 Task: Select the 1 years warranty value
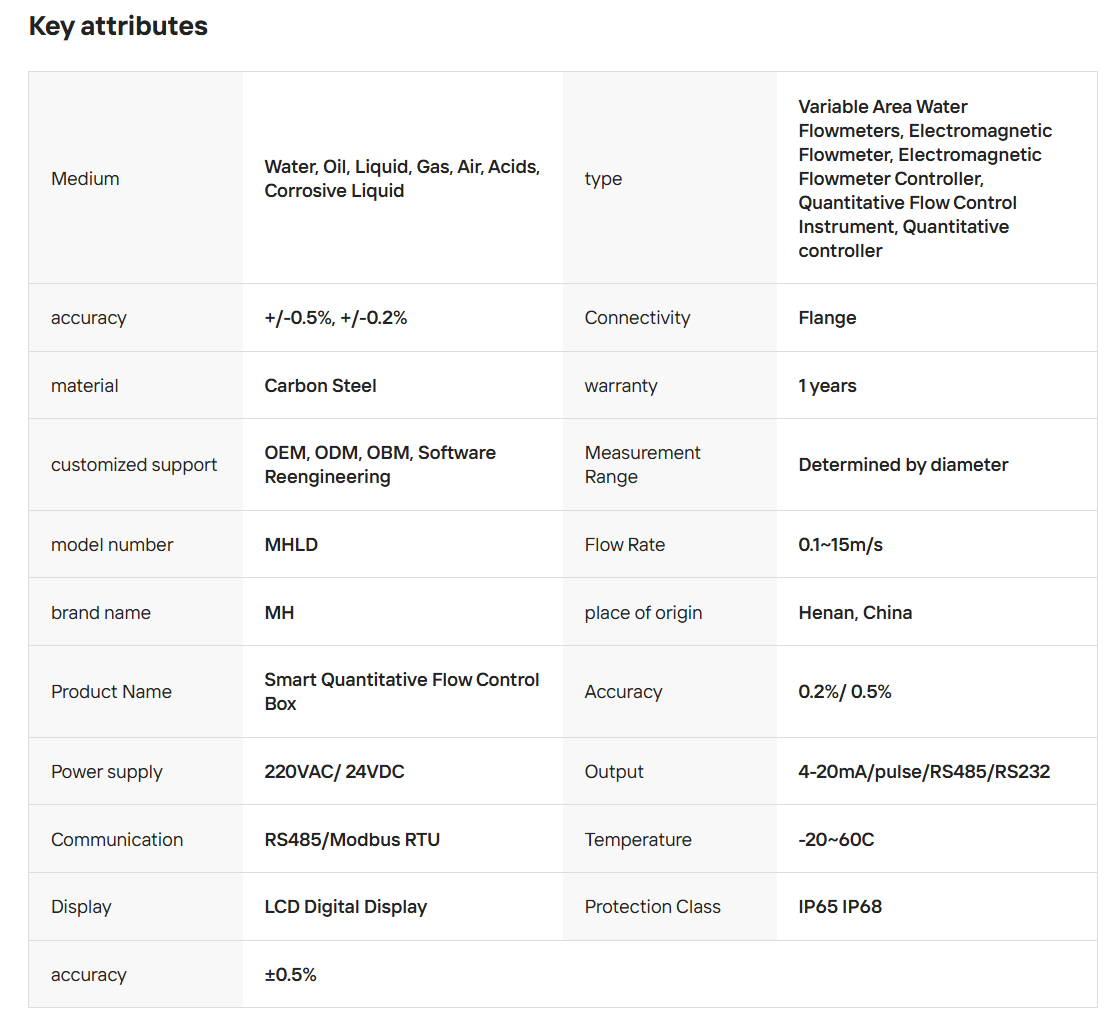click(x=827, y=386)
